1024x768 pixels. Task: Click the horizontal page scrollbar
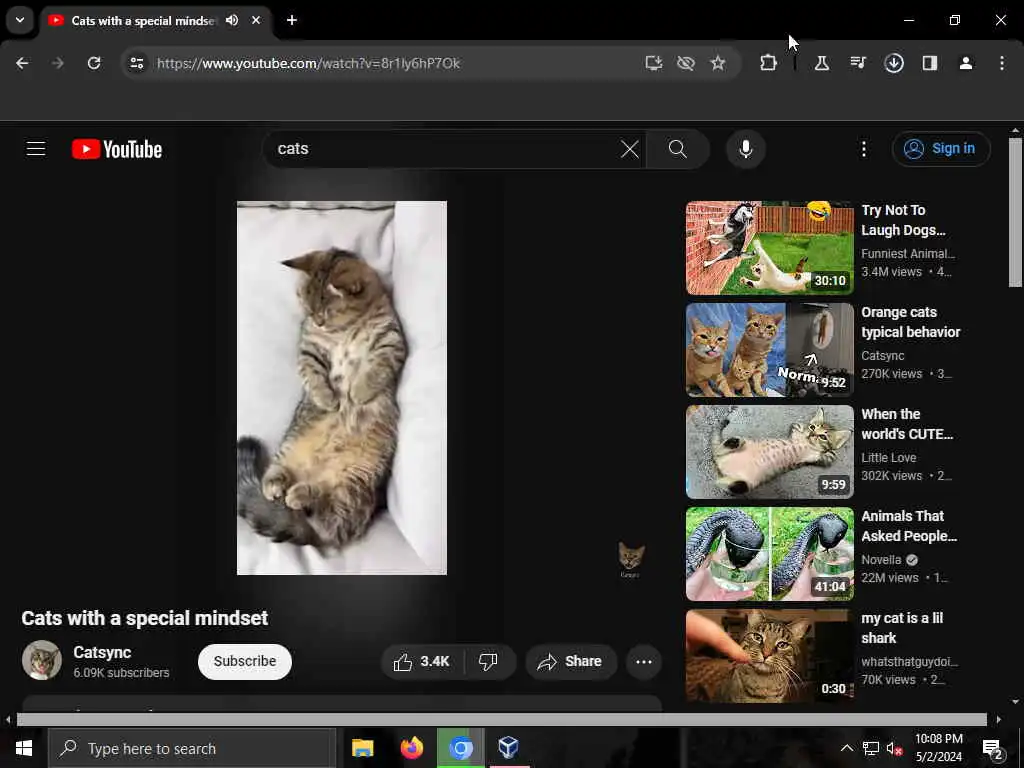tap(502, 719)
